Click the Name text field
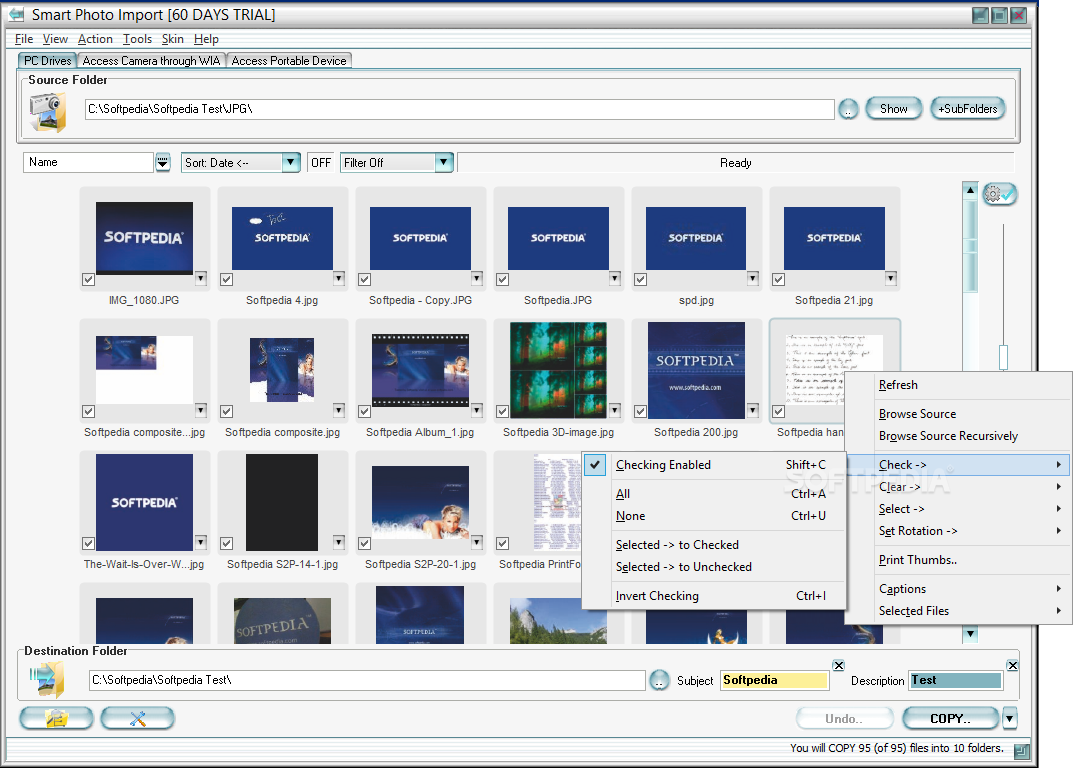This screenshot has width=1073, height=768. point(88,162)
